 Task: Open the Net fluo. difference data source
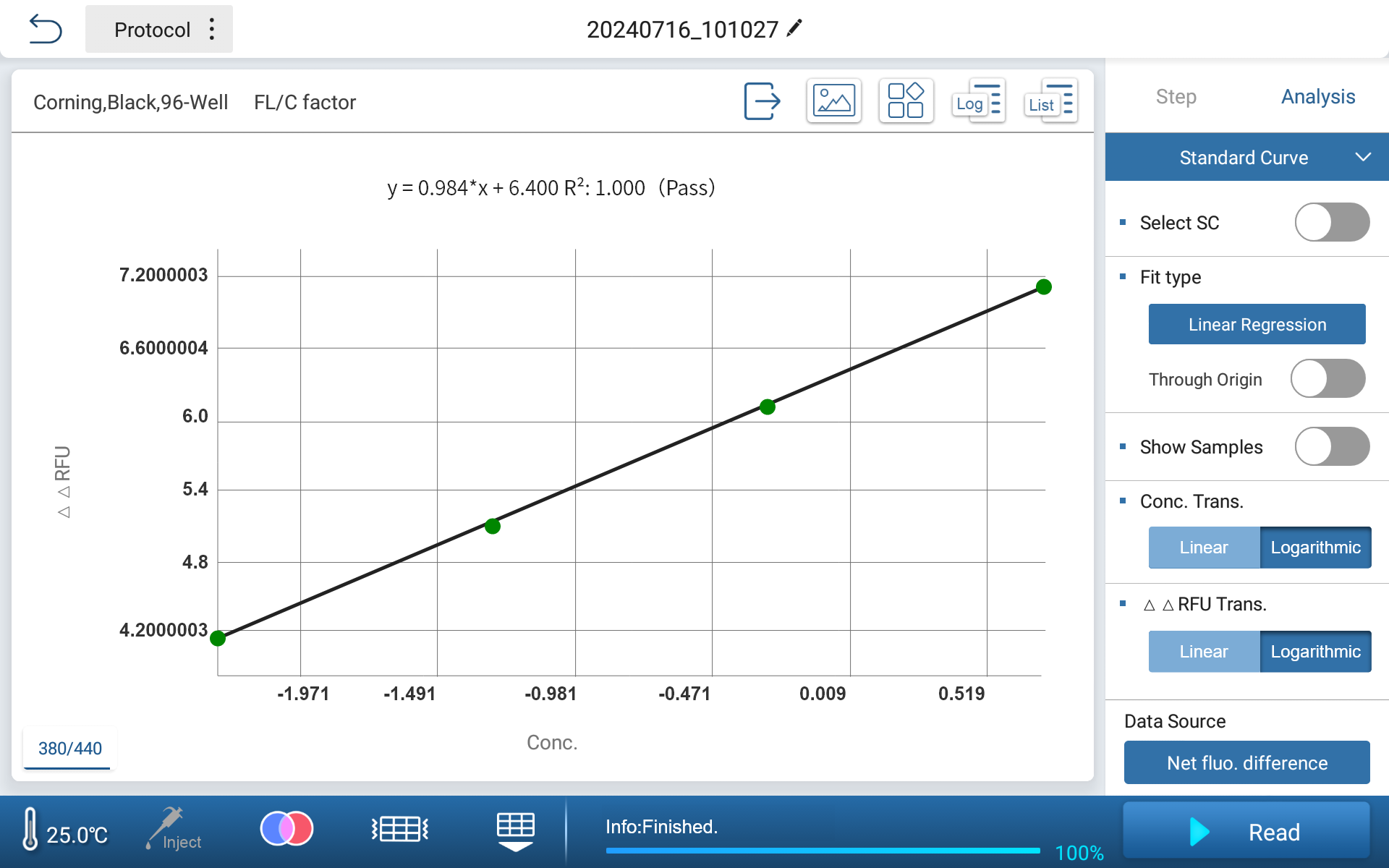point(1246,762)
